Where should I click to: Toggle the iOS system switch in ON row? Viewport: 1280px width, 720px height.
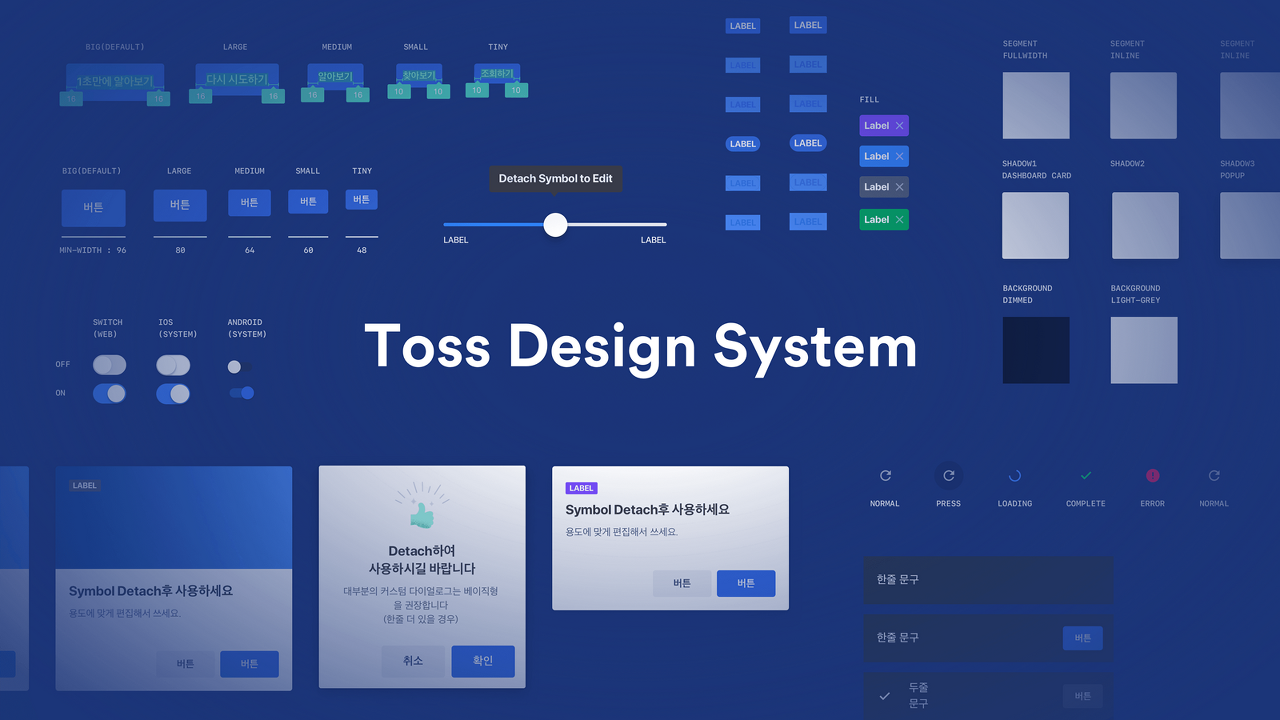(x=173, y=393)
